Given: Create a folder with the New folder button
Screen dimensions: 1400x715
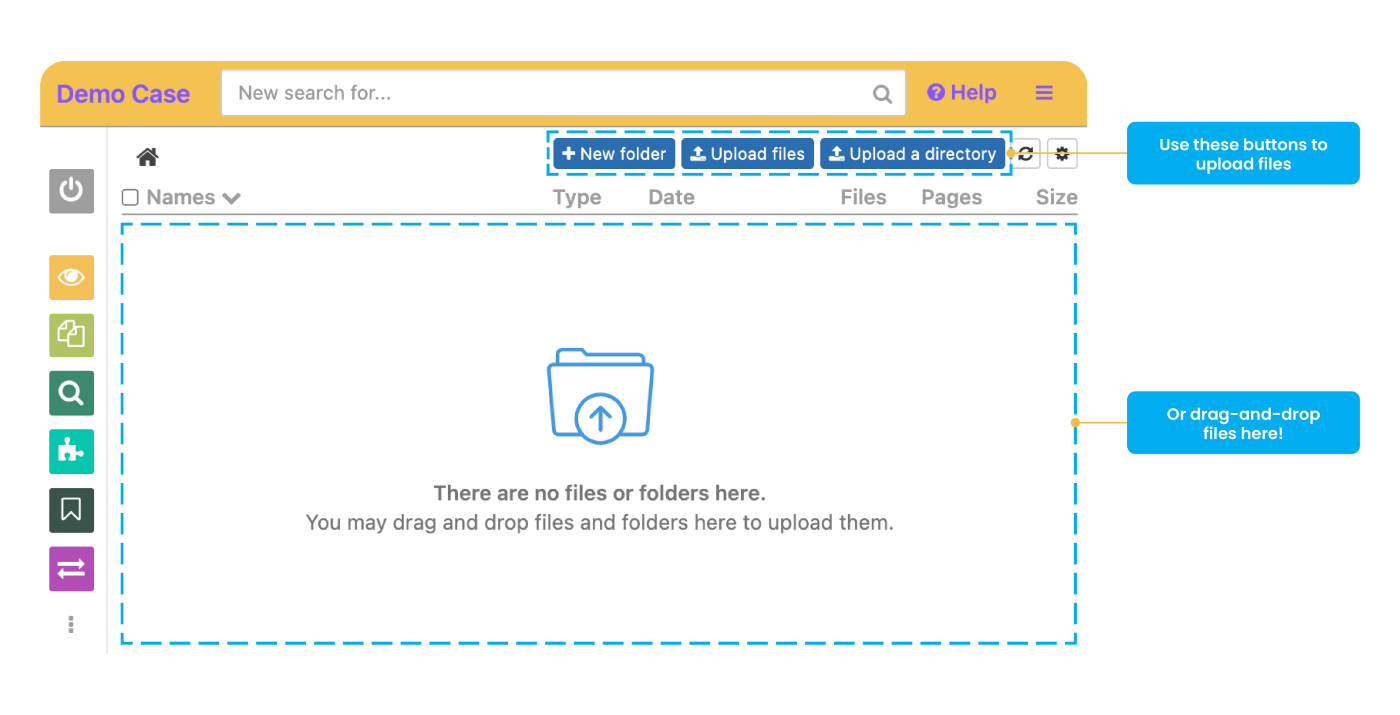Looking at the screenshot, I should (613, 153).
